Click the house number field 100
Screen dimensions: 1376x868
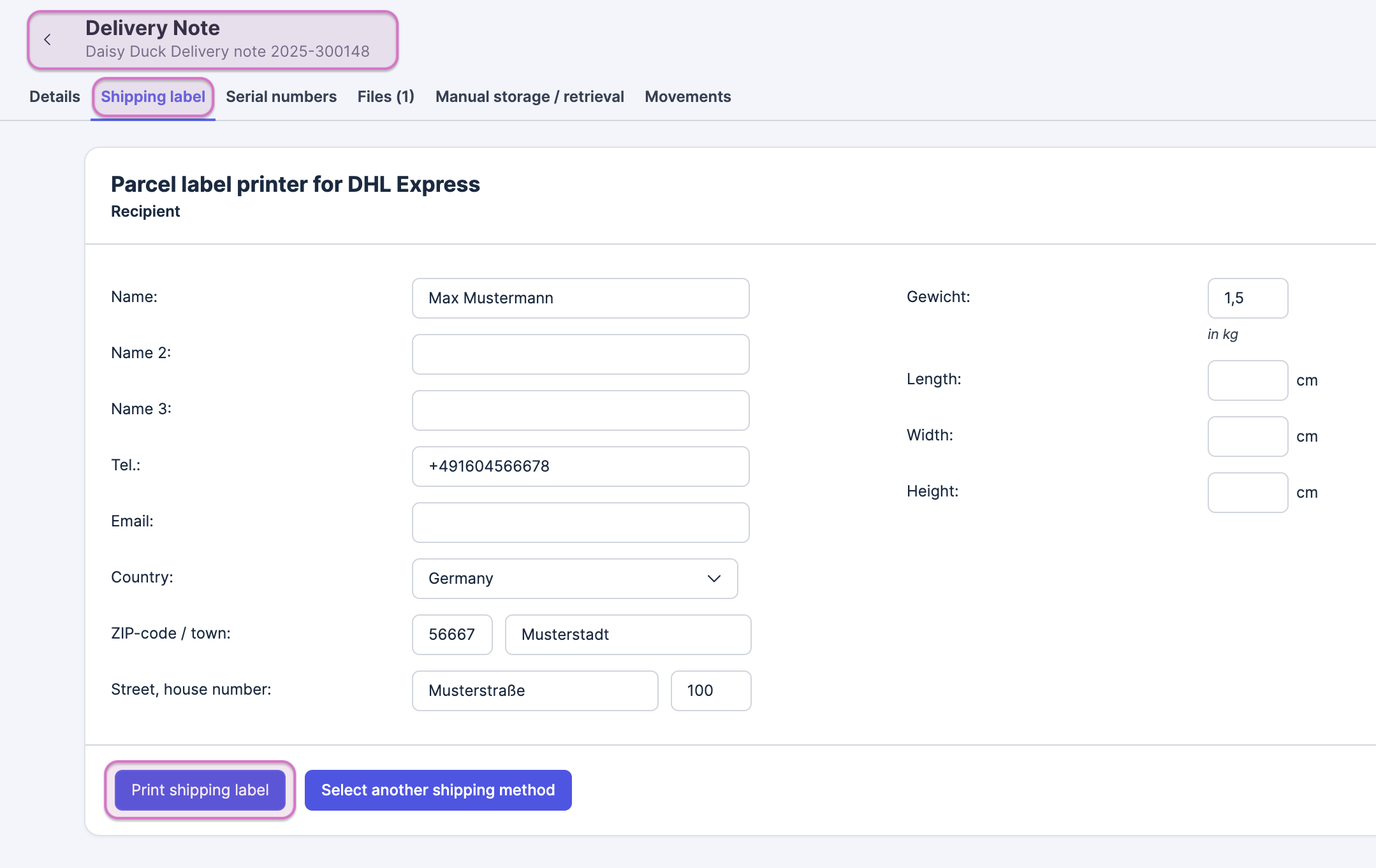click(x=710, y=691)
